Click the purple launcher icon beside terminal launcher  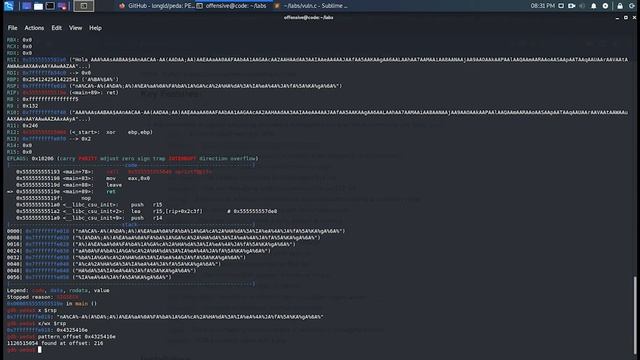point(62,6)
